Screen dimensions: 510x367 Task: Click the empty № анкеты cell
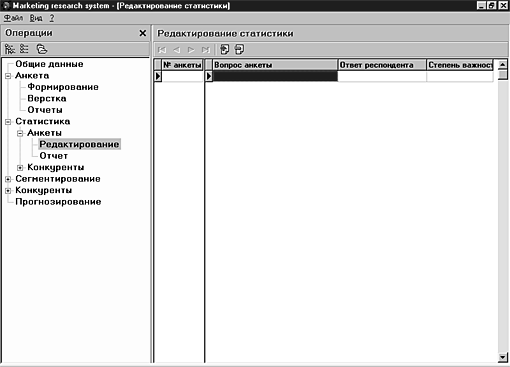(182, 76)
